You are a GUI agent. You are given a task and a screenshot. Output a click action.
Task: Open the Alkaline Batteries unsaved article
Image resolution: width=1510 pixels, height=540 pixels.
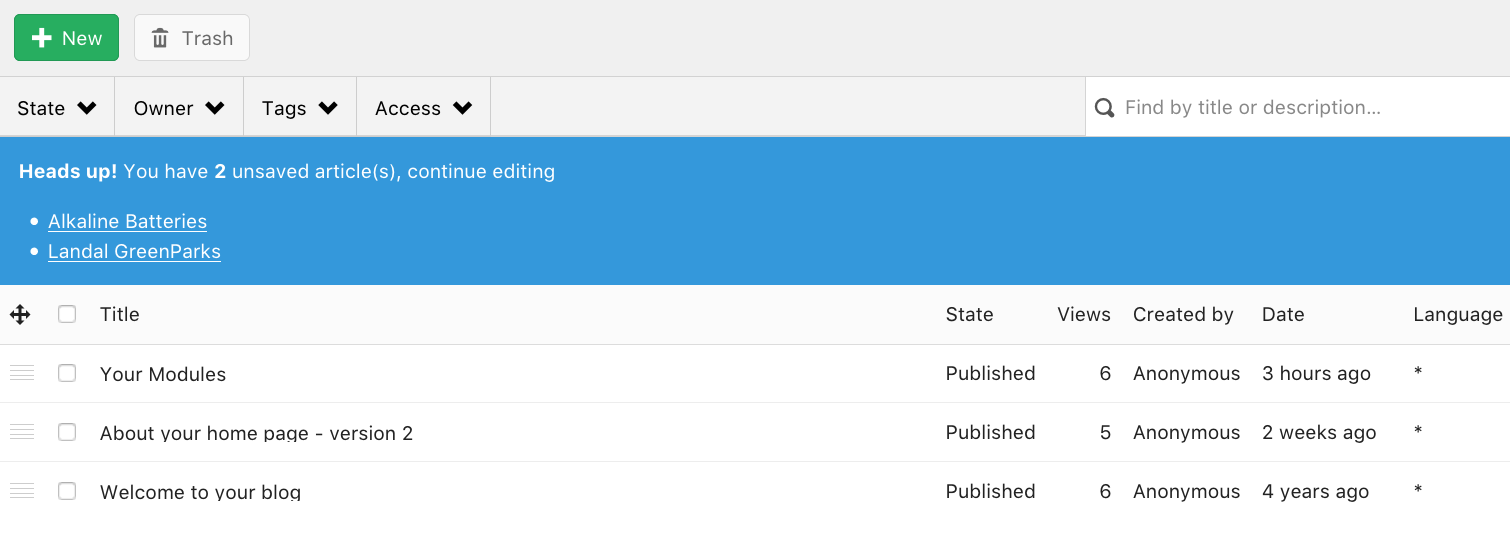127,222
